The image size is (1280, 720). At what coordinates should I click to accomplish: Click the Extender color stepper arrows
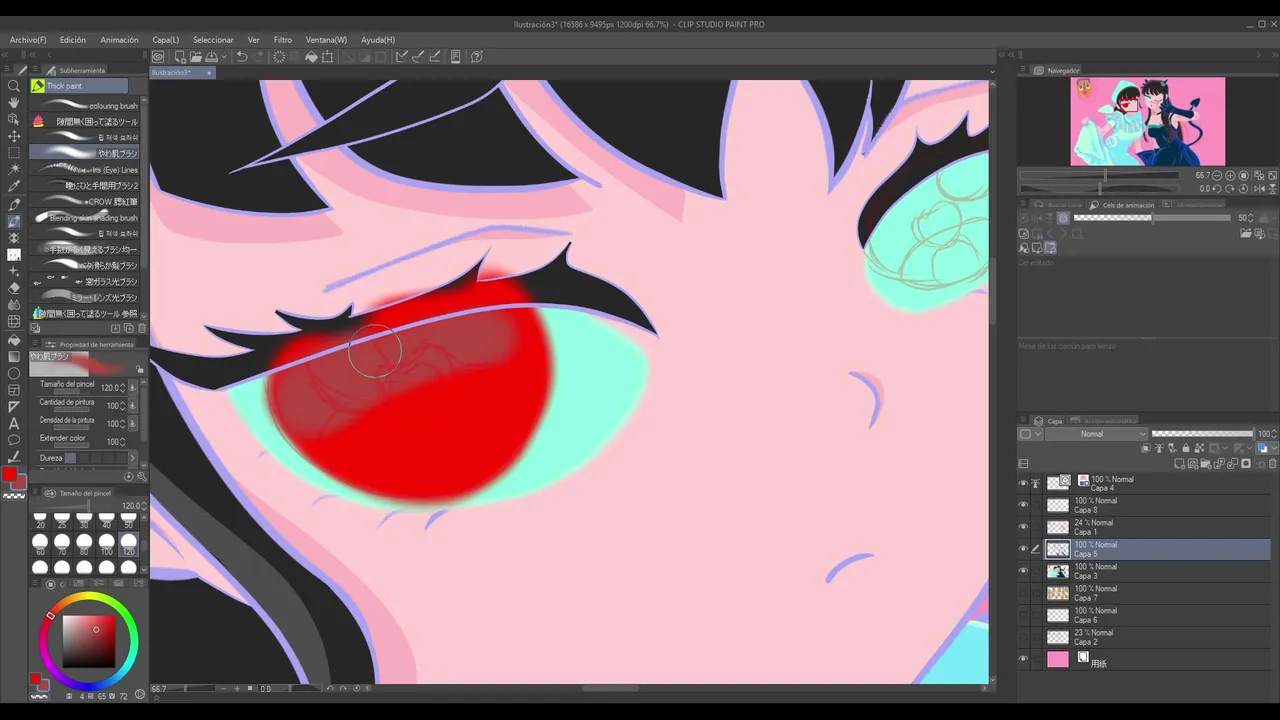coord(123,441)
